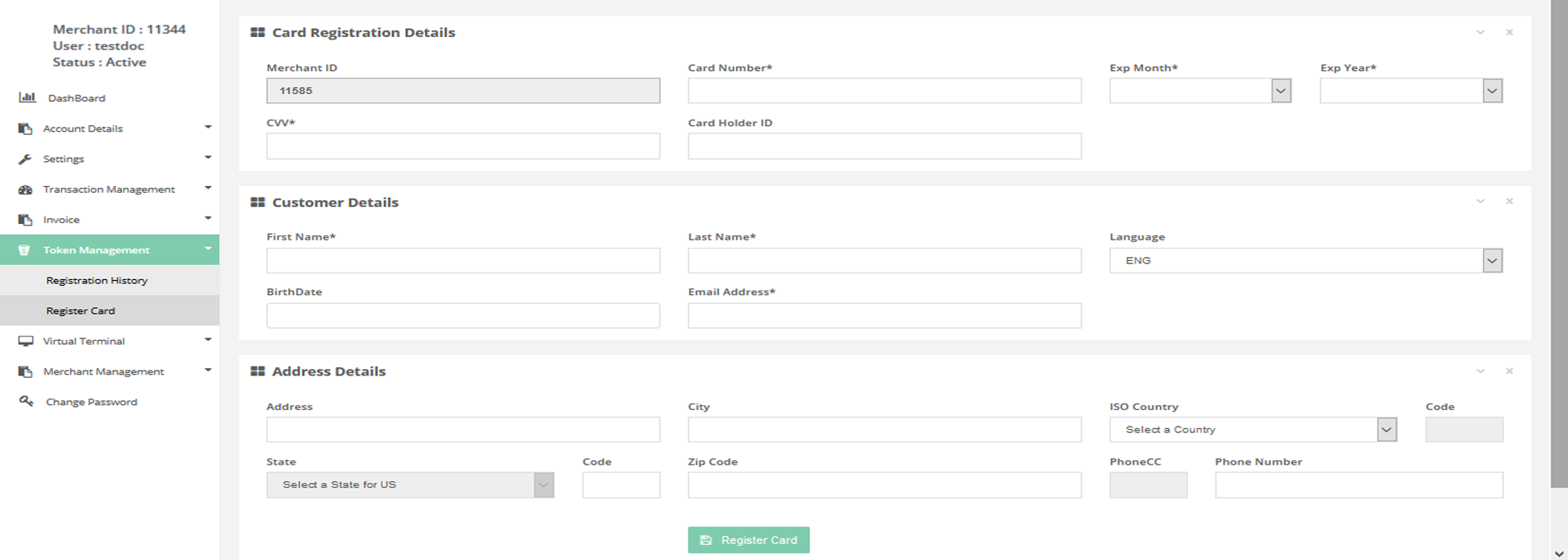Viewport: 1568px width, 560px height.
Task: Click the Change Password key icon
Action: pos(26,401)
